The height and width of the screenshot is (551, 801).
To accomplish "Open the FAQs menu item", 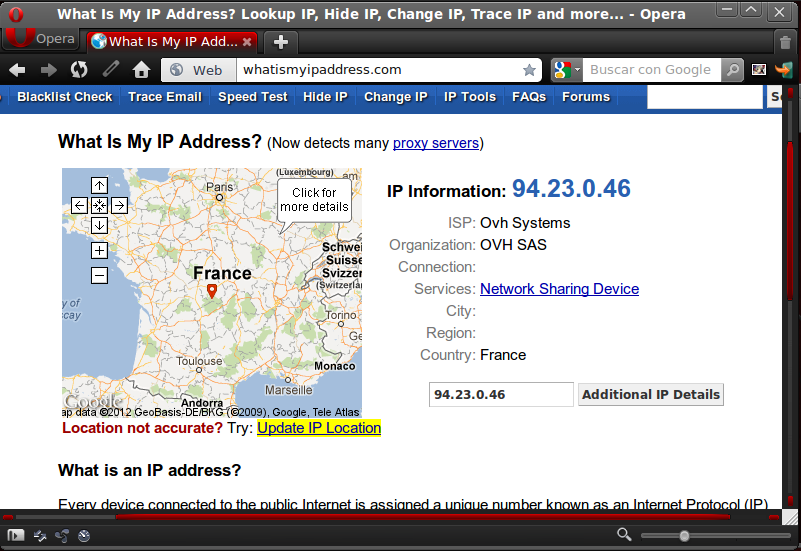I will click(x=529, y=97).
